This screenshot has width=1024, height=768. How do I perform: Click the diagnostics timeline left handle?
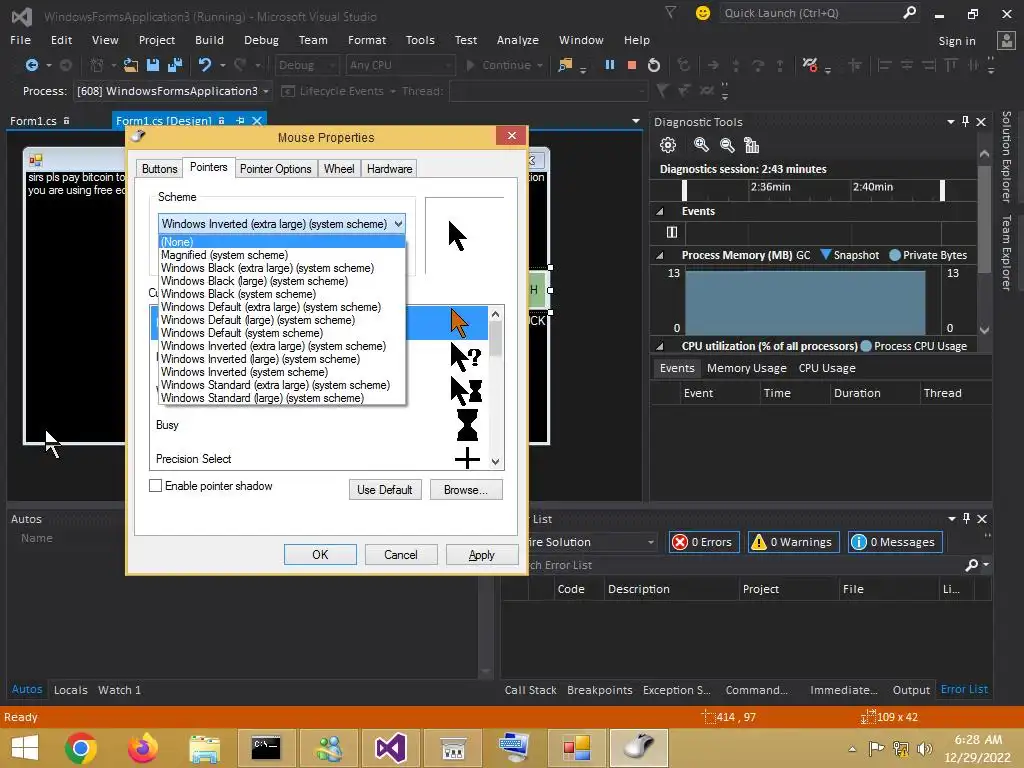coord(684,190)
